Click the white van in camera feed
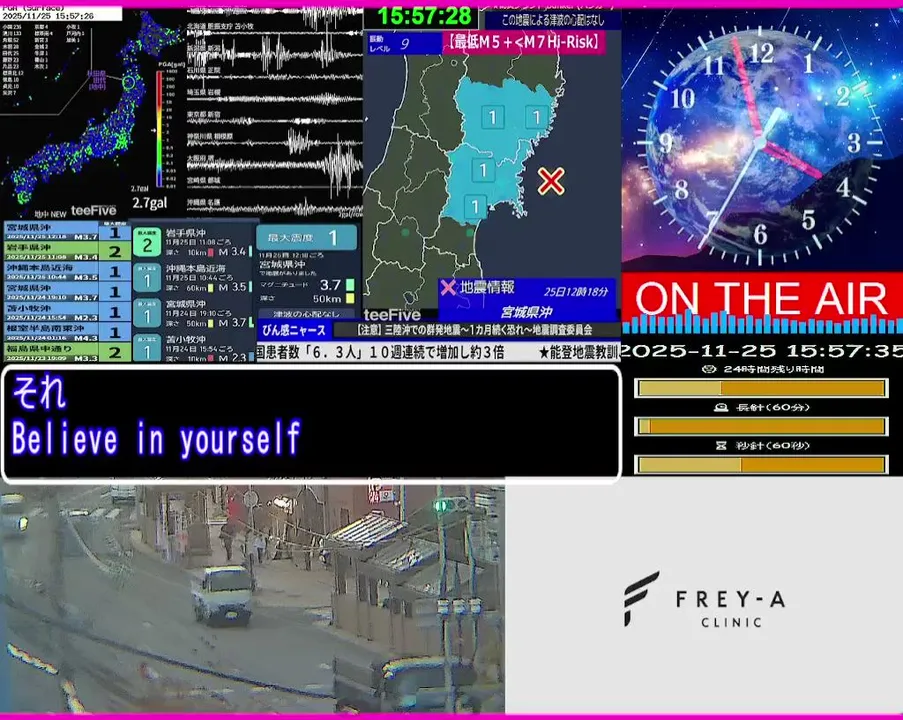 [222, 596]
